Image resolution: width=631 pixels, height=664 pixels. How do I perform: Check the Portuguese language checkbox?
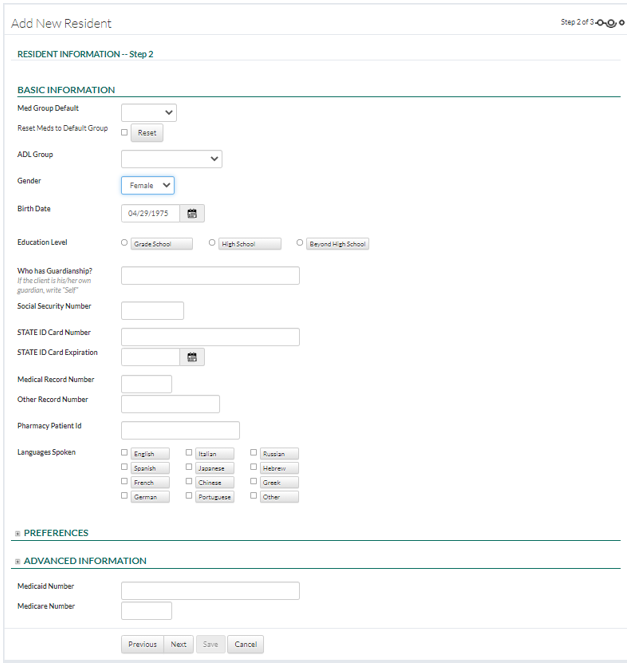click(189, 496)
